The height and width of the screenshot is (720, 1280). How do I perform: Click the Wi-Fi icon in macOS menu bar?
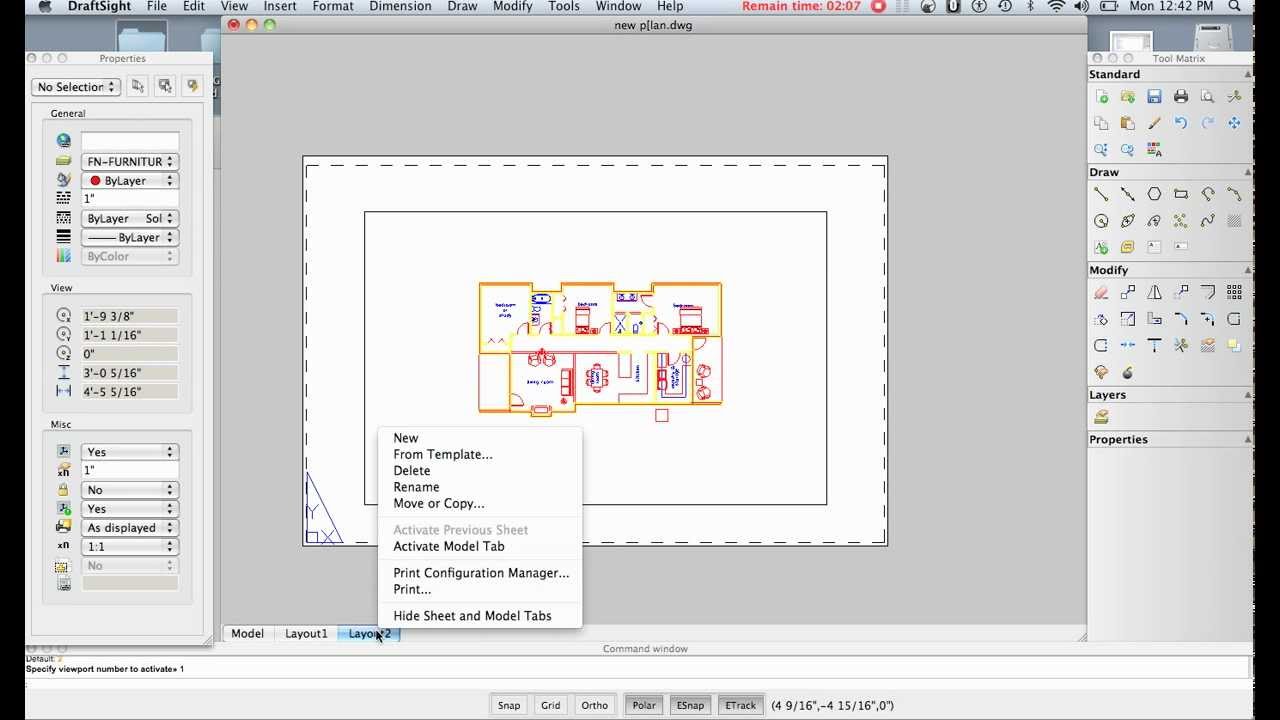tap(1056, 6)
